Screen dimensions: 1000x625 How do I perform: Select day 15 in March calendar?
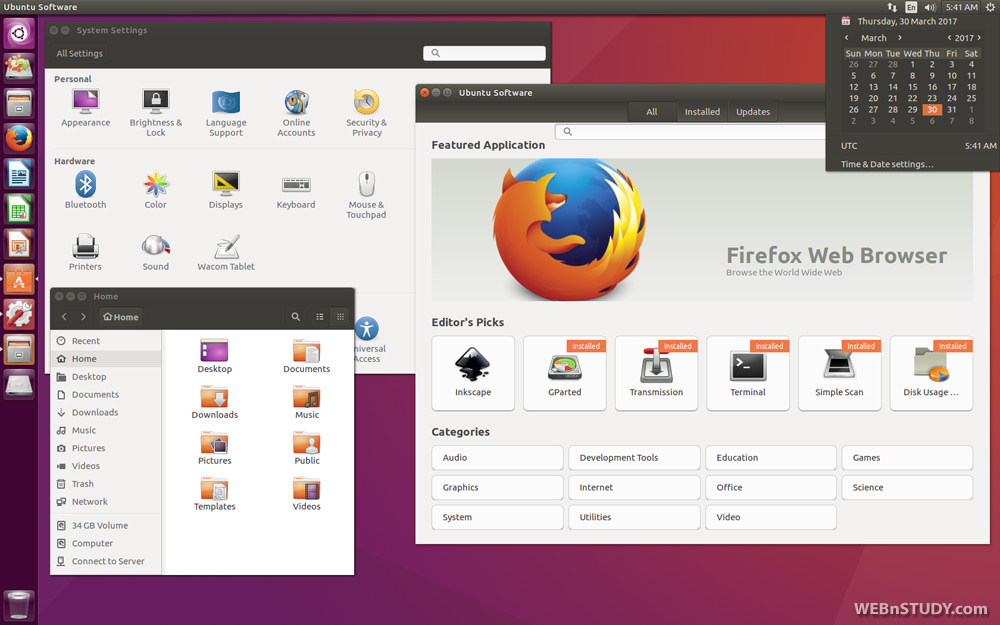click(913, 87)
